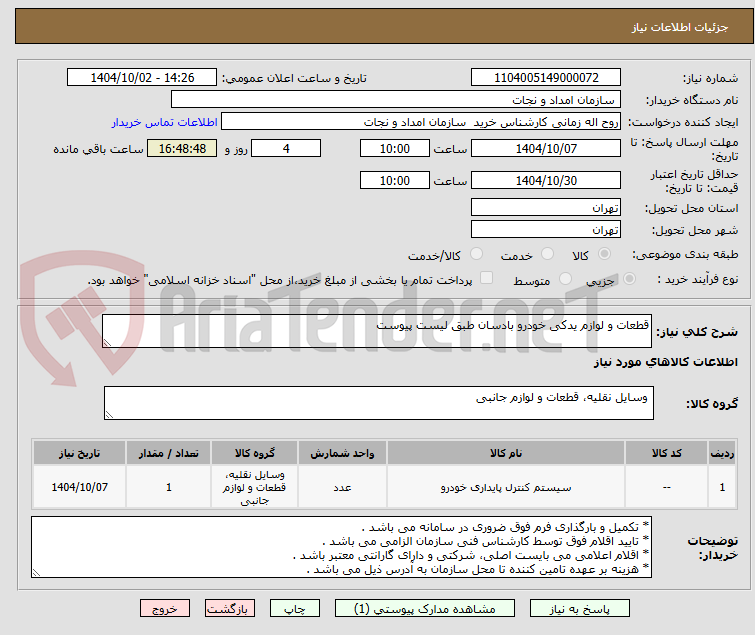Image resolution: width=755 pixels, height=635 pixels.
Task: Click the 'خروج' exit button
Action: [165, 609]
